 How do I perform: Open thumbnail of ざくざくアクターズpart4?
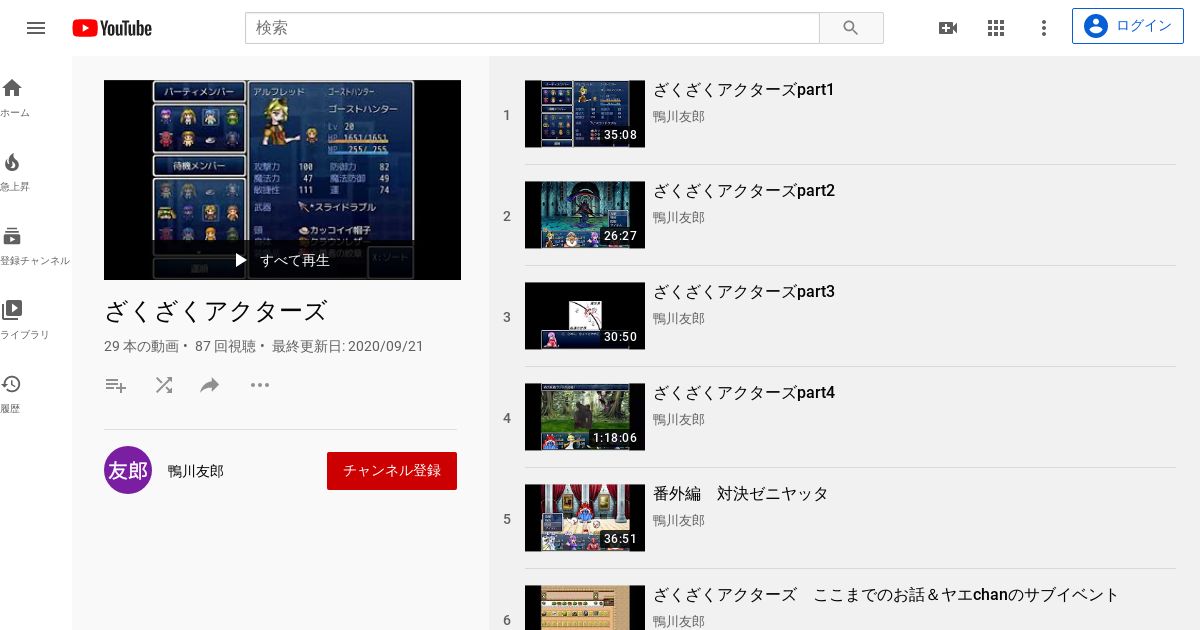[585, 417]
